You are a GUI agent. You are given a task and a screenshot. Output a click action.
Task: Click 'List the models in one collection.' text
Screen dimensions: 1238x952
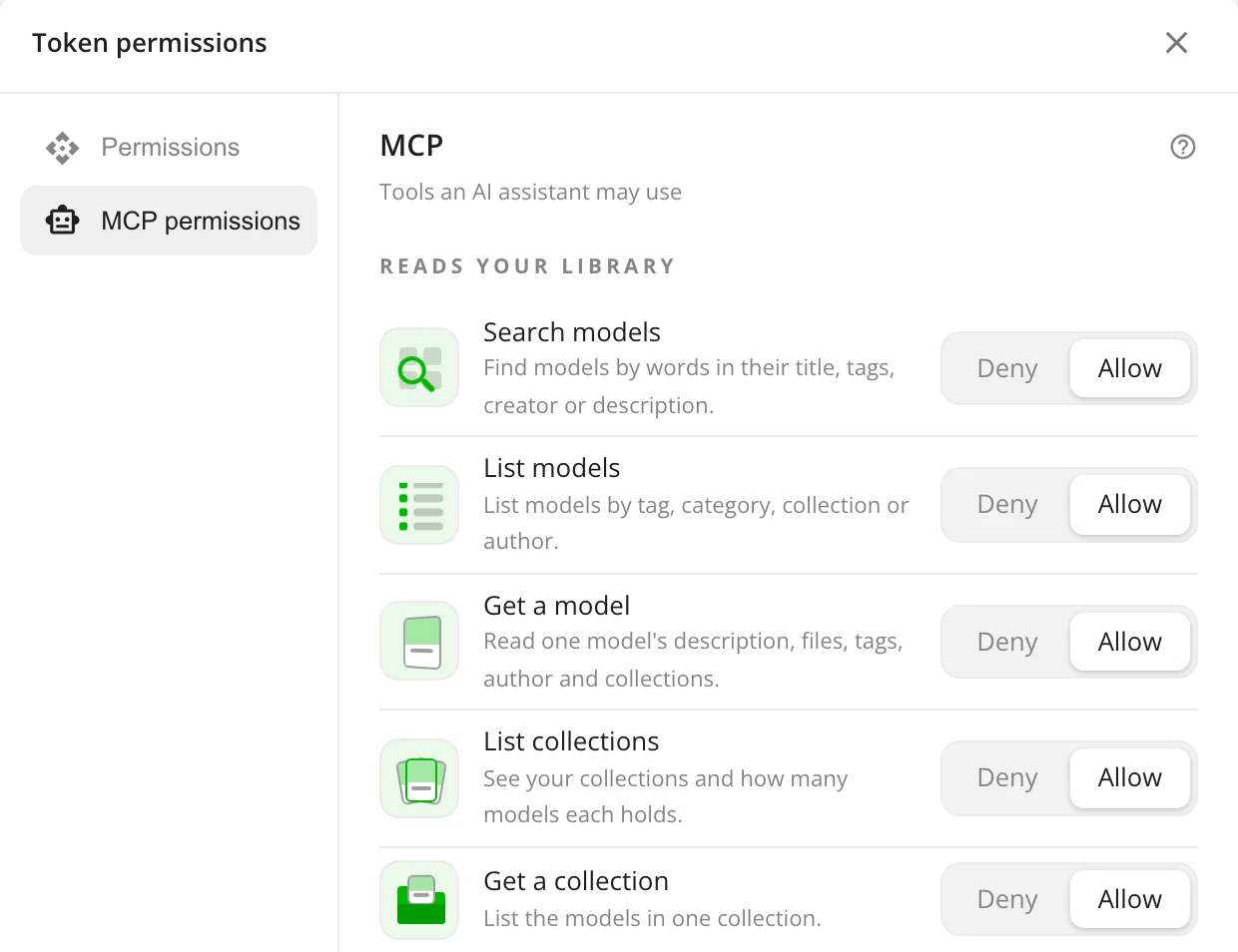click(652, 918)
